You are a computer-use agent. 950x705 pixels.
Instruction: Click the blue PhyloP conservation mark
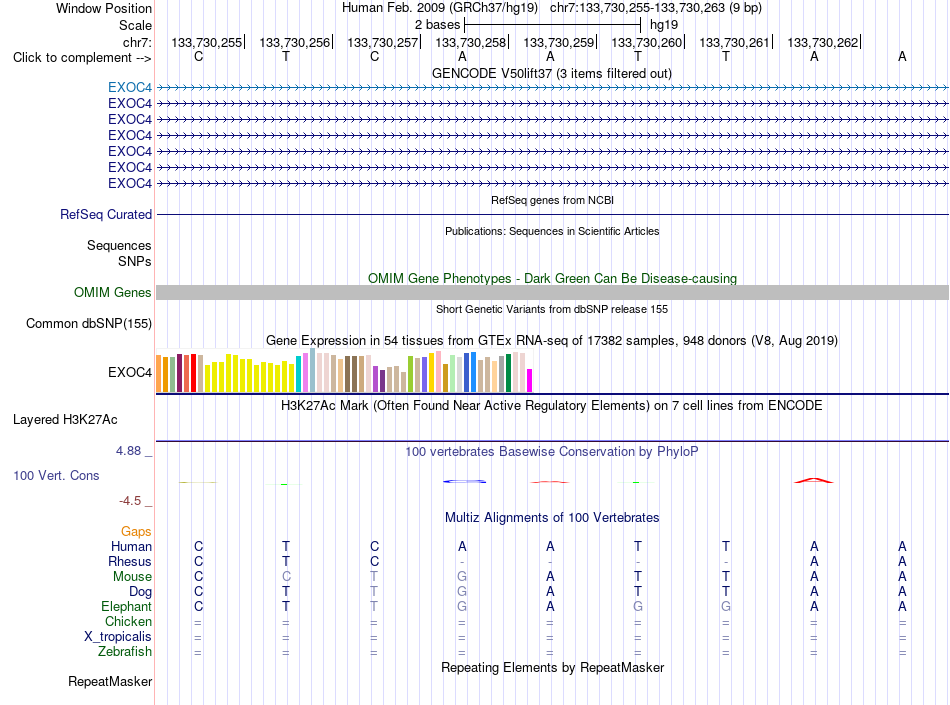pyautogui.click(x=464, y=482)
